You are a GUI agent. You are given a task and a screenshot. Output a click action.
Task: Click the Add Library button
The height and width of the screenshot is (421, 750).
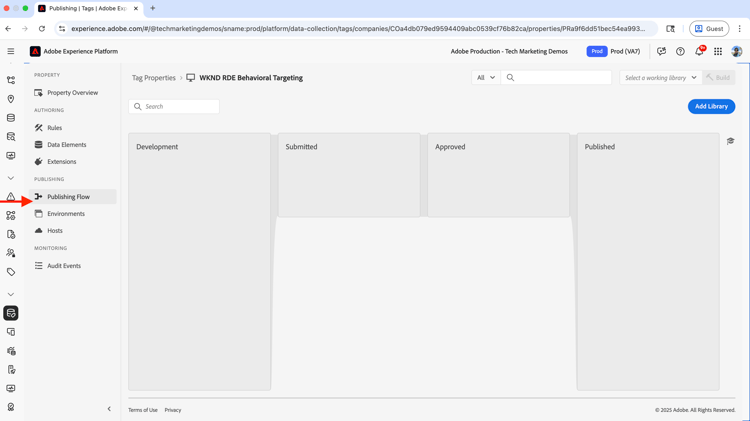711,106
